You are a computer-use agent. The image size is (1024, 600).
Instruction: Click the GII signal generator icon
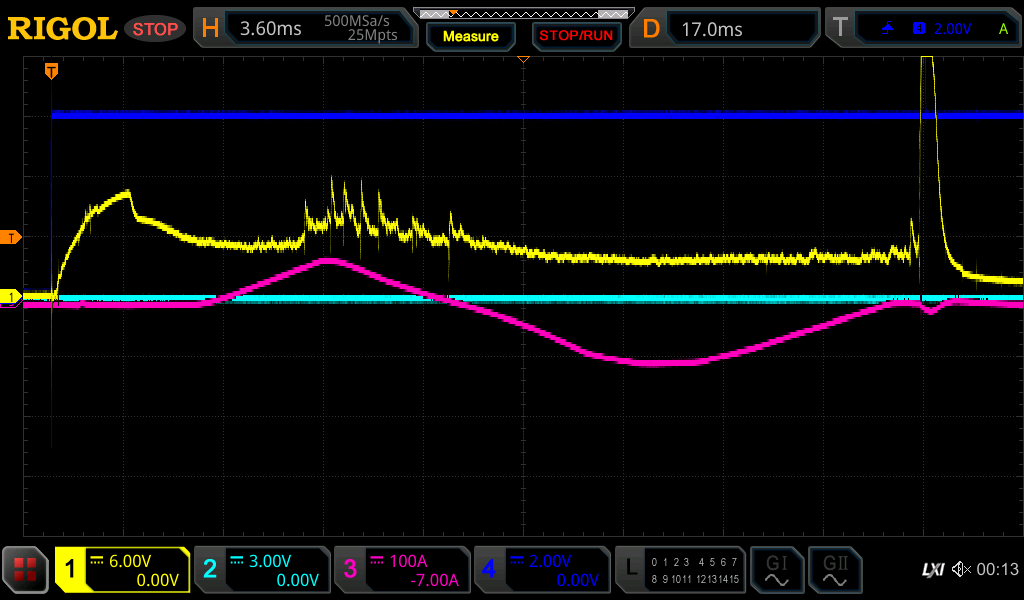pos(834,570)
